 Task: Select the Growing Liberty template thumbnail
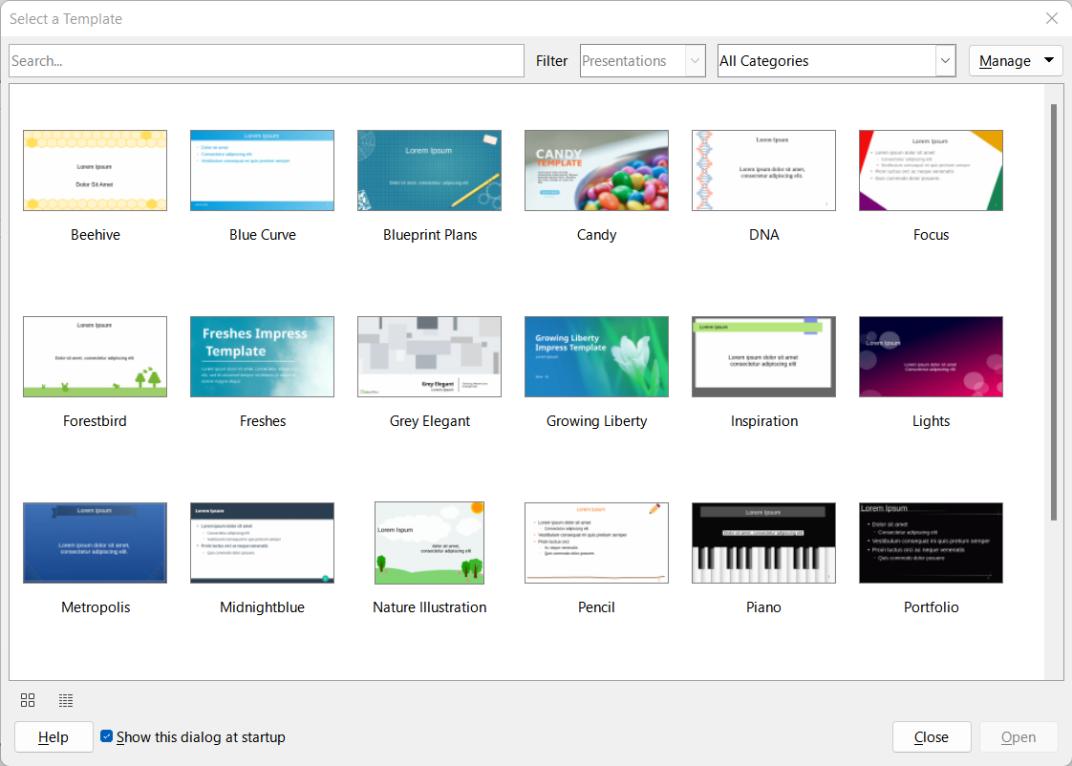click(597, 356)
